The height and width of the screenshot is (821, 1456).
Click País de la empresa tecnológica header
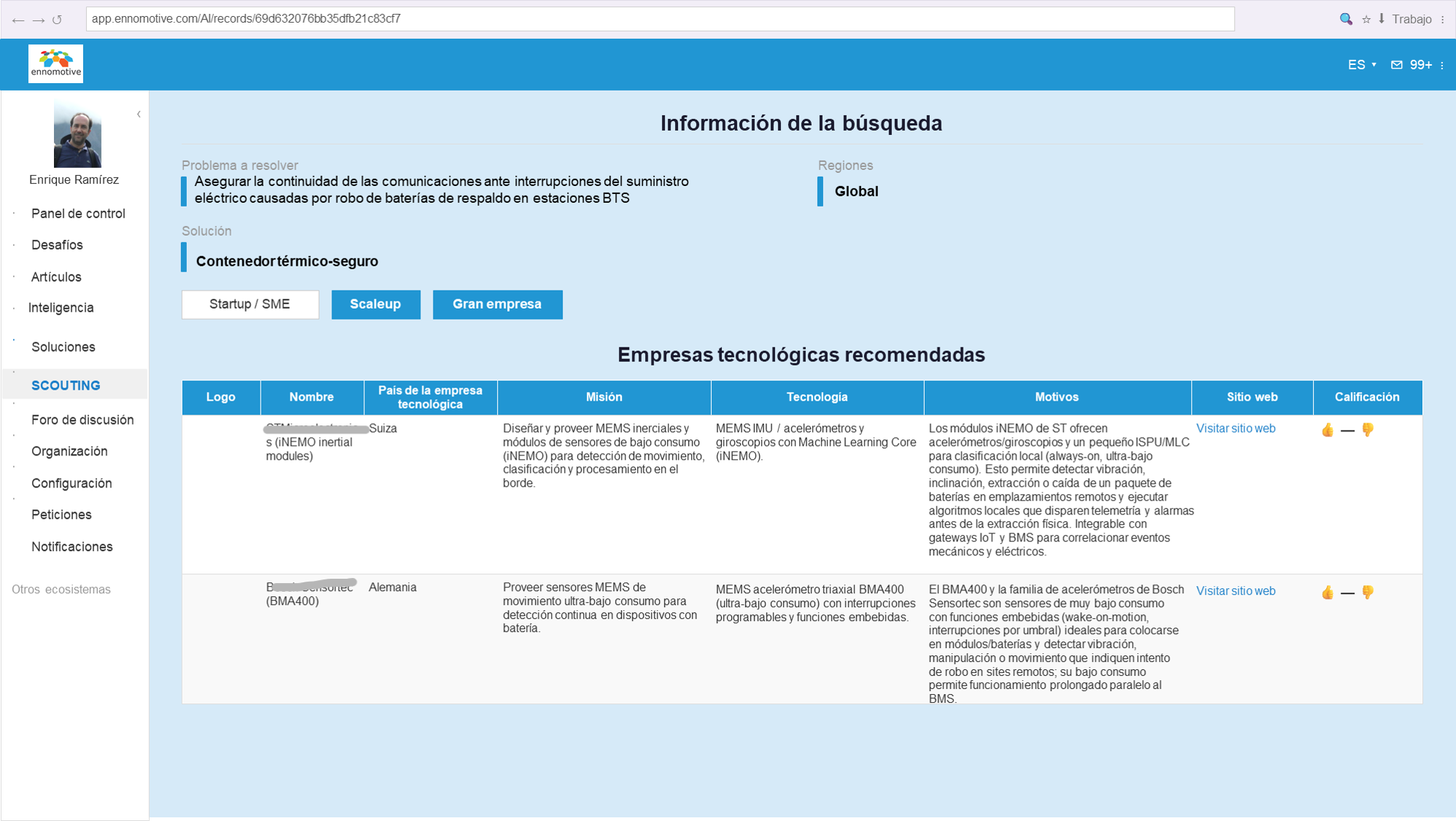pyautogui.click(x=431, y=397)
